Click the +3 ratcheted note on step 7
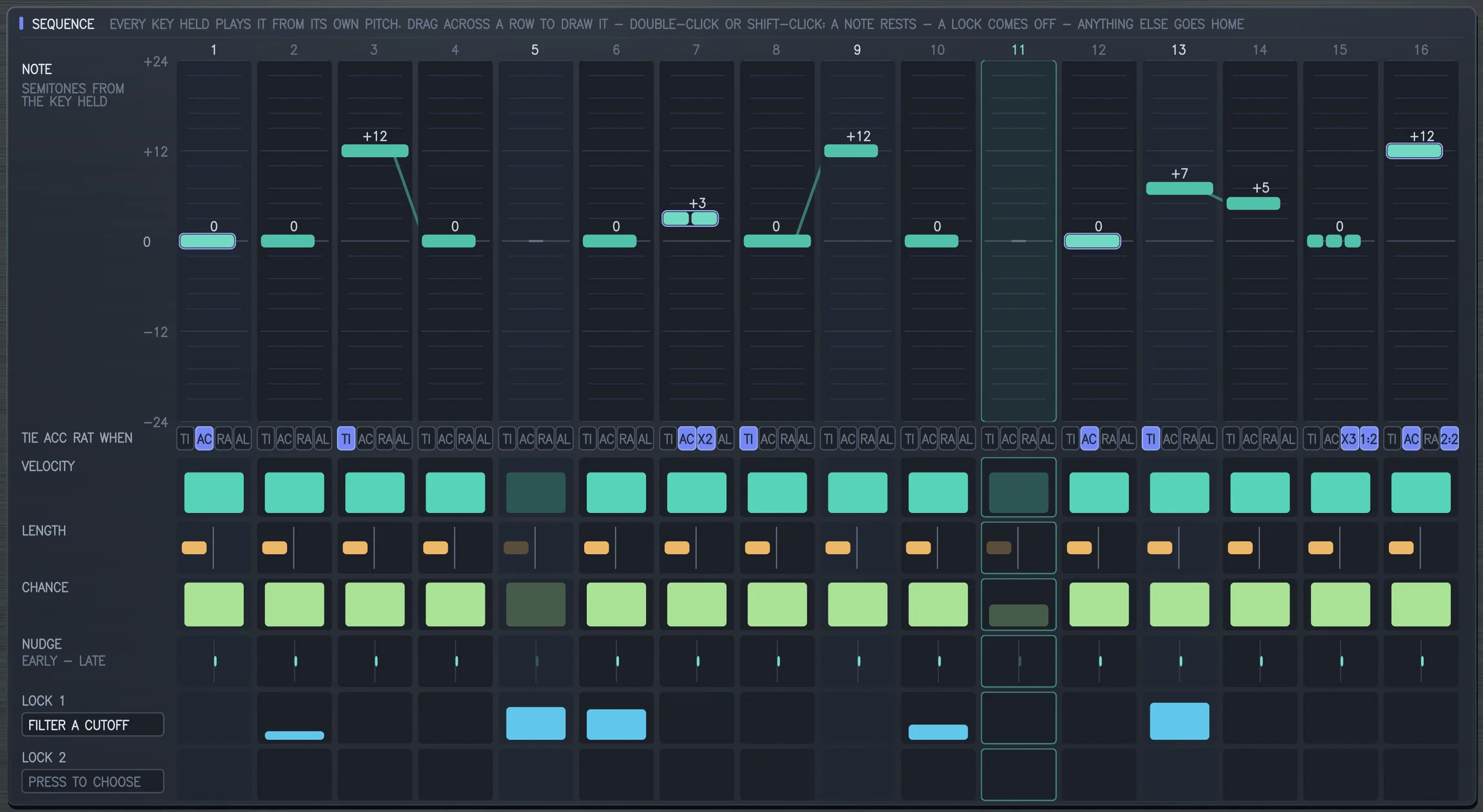This screenshot has height=812, width=1483. pos(690,218)
